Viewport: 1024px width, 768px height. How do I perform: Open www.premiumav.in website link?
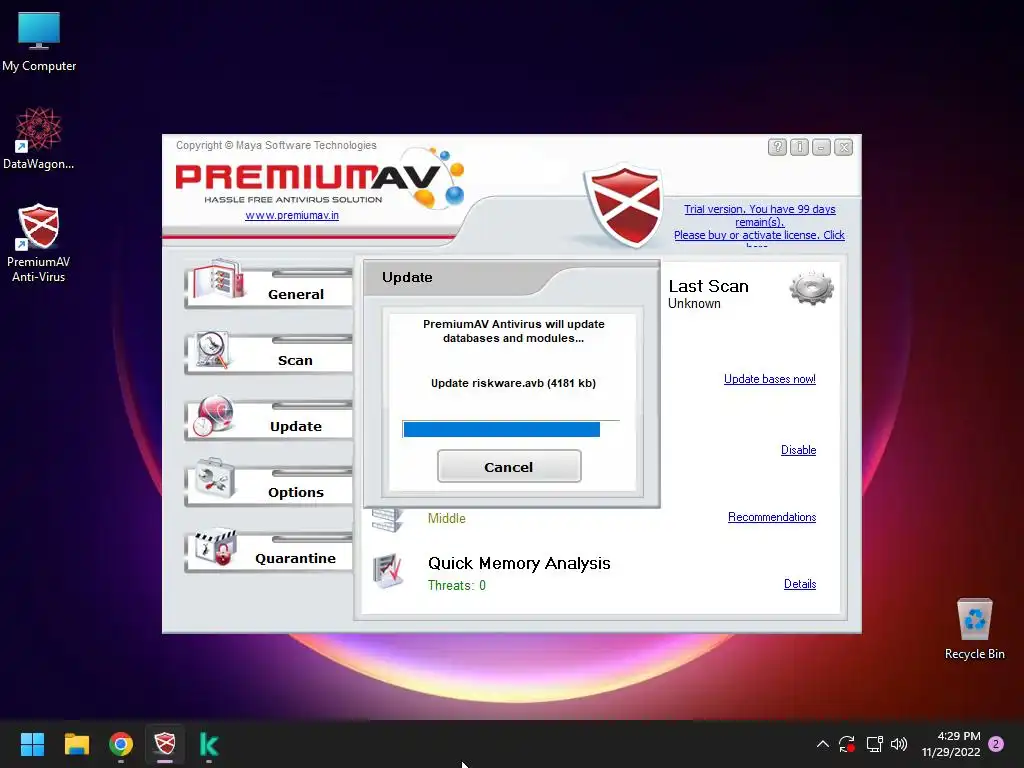click(292, 215)
